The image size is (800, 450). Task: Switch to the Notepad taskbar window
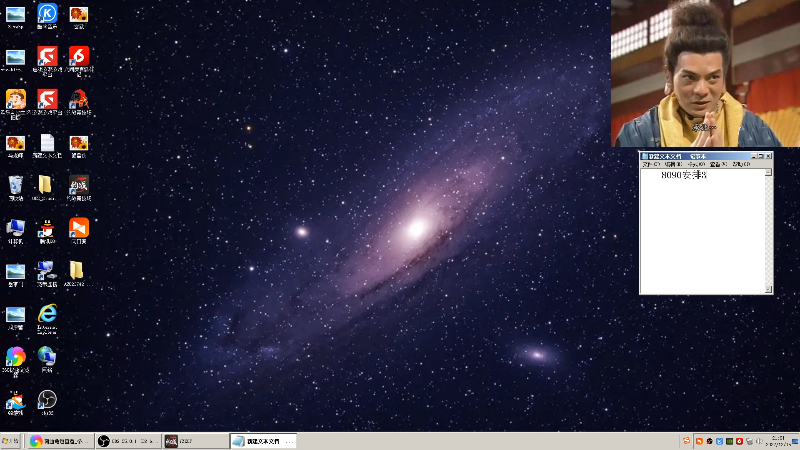263,441
